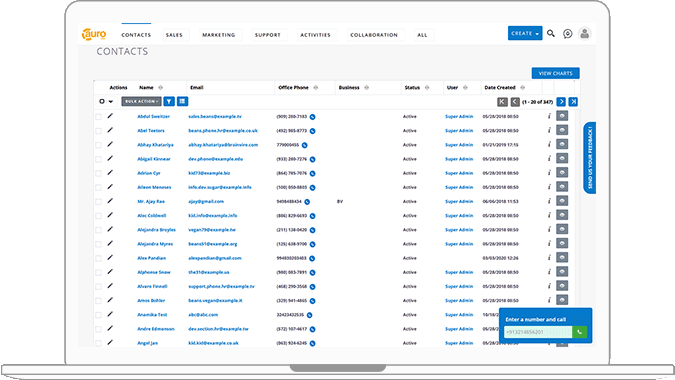Show info for Alec Coldwell row
675x380 pixels.
(x=549, y=215)
